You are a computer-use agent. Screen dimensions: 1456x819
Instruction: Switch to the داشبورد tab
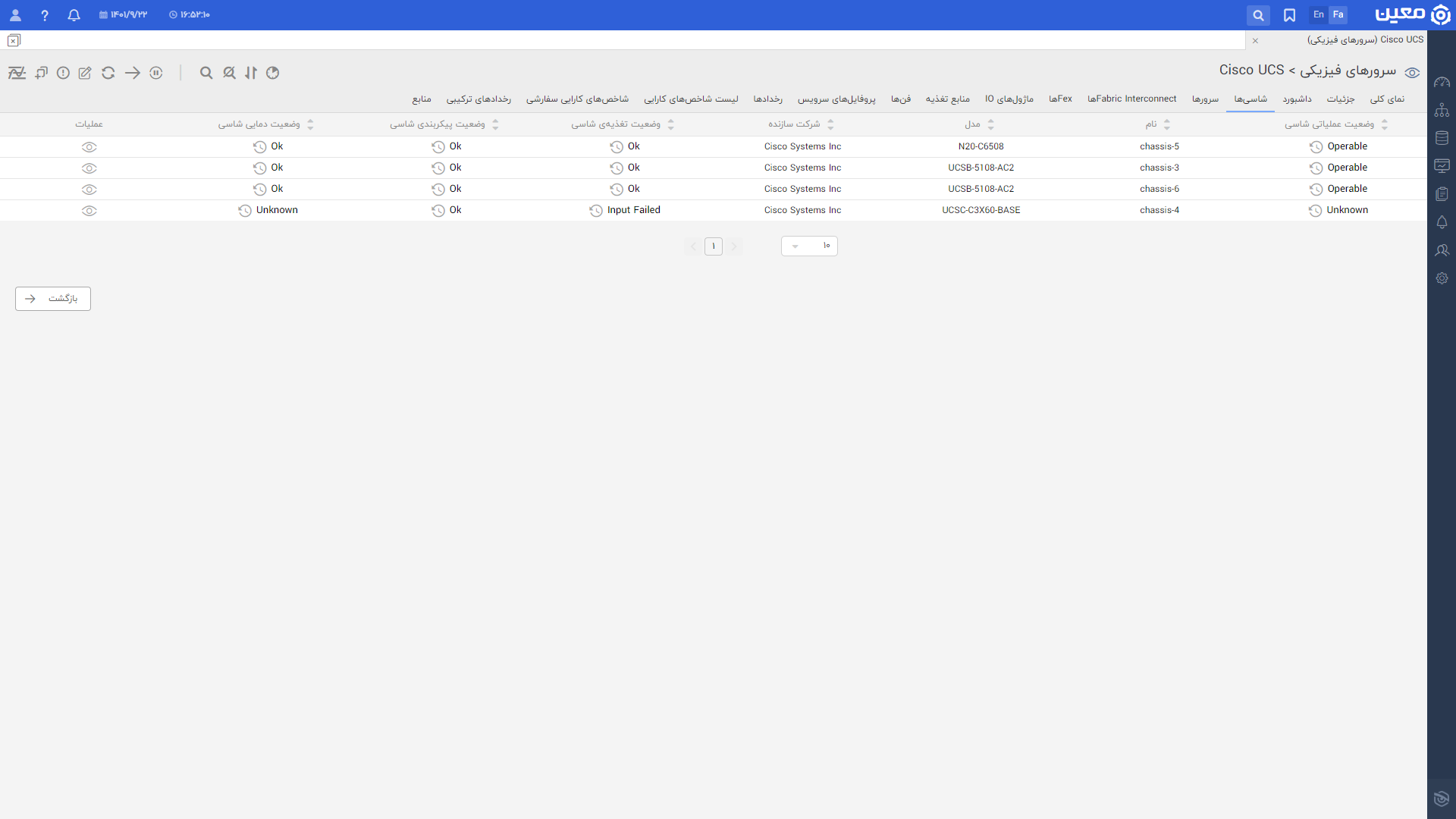1297,99
